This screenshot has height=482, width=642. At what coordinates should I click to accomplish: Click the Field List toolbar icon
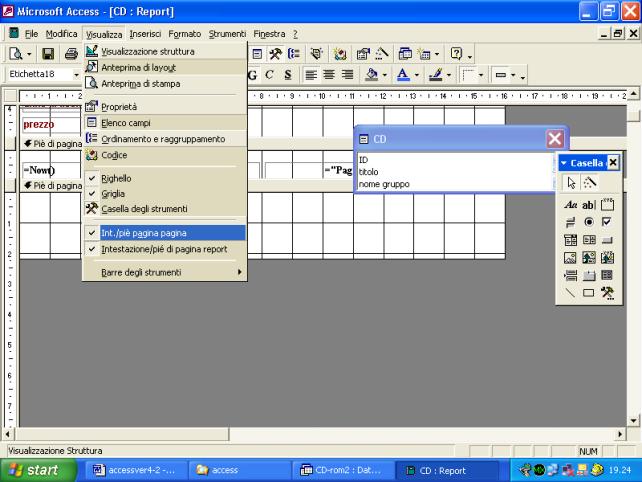[x=257, y=54]
